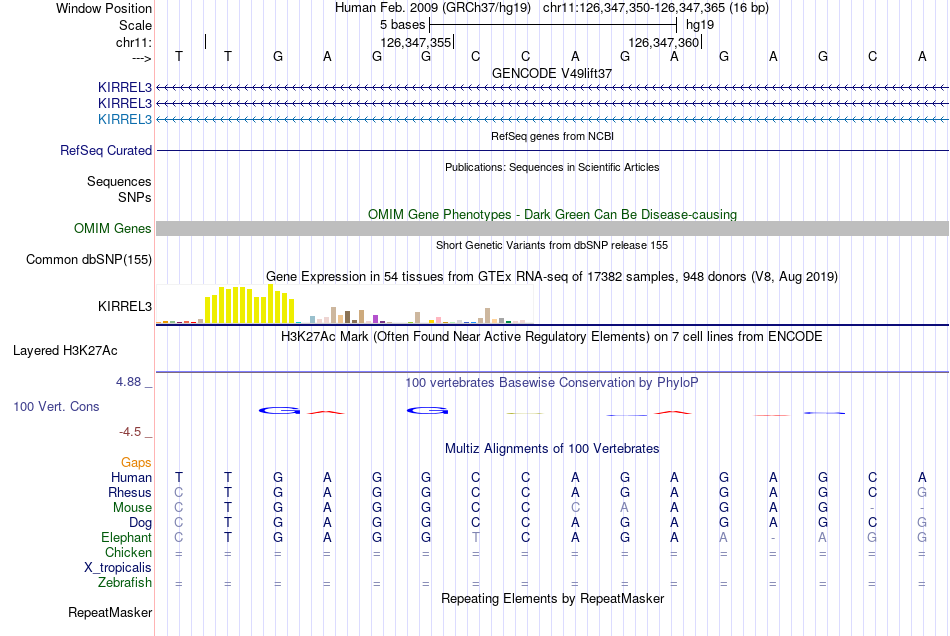Click the '100 Vert. Cons' track label
Screen dimensions: 950x636
click(x=56, y=406)
